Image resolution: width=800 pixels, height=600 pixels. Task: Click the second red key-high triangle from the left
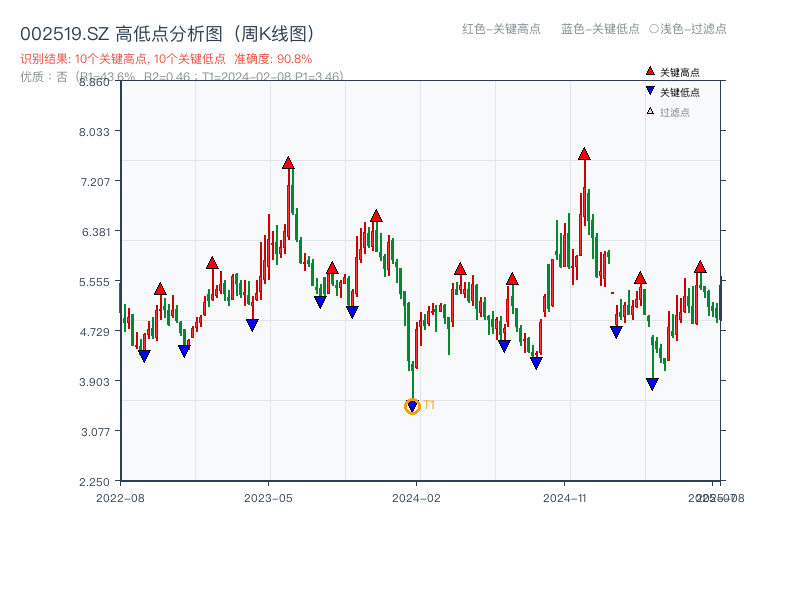point(212,263)
